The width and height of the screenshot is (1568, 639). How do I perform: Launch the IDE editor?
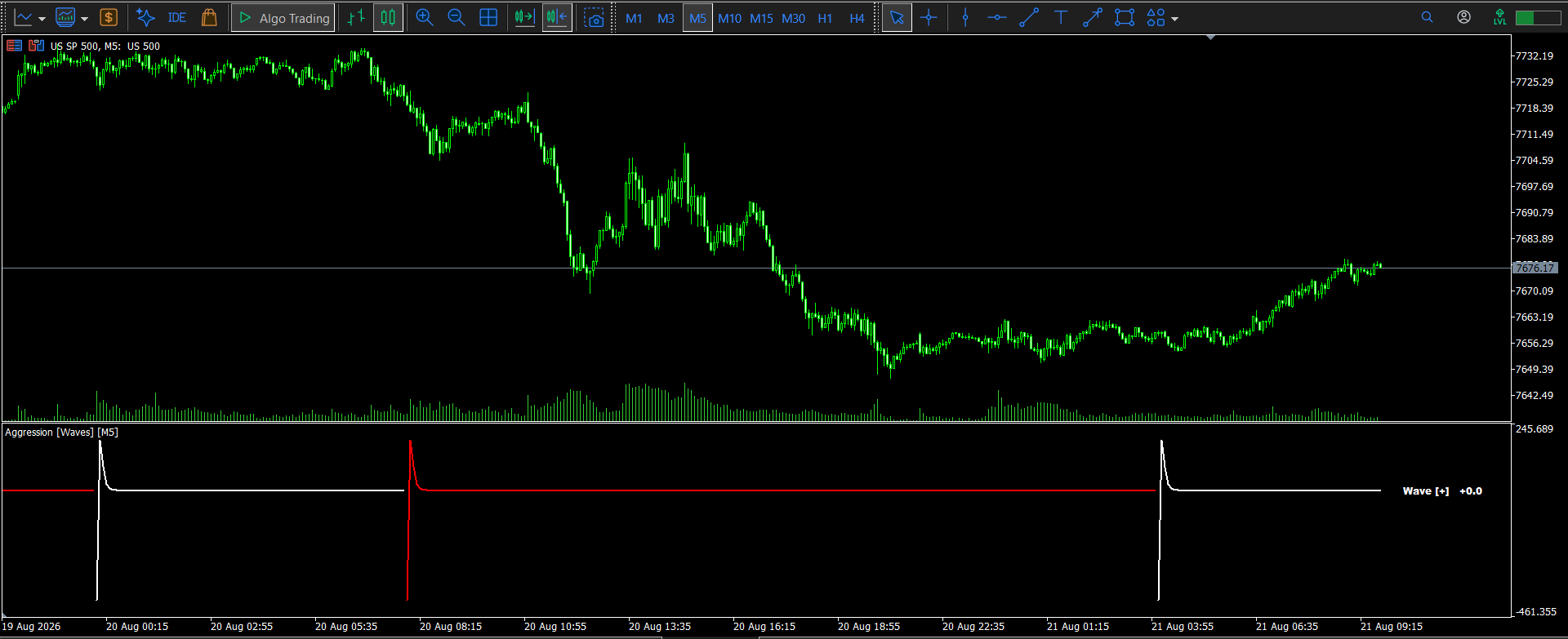(x=177, y=18)
